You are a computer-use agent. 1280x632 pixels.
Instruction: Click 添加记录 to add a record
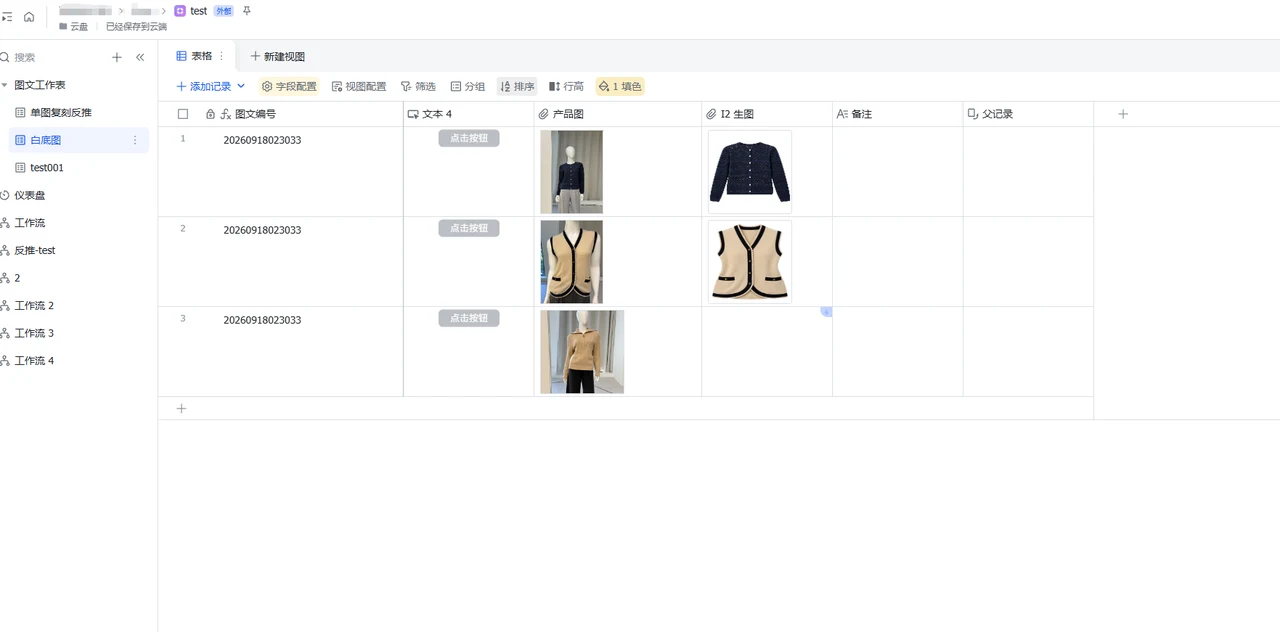204,87
